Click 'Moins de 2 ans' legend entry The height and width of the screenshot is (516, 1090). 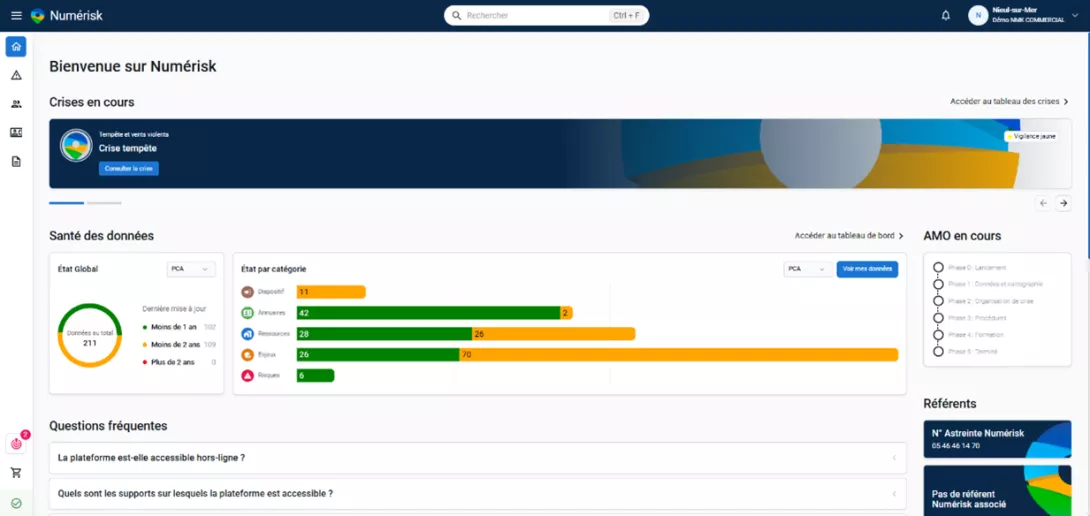click(x=179, y=344)
